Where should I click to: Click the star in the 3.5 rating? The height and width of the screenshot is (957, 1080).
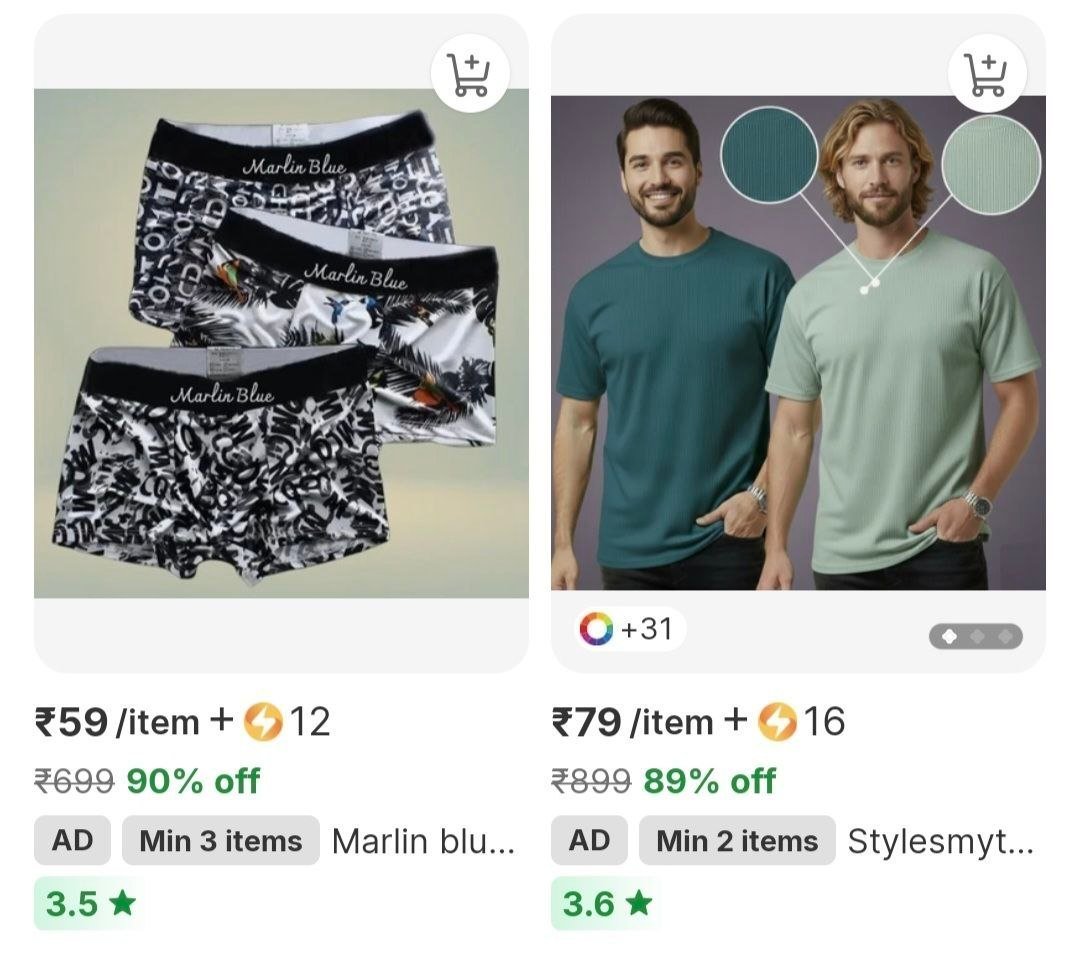tap(123, 903)
